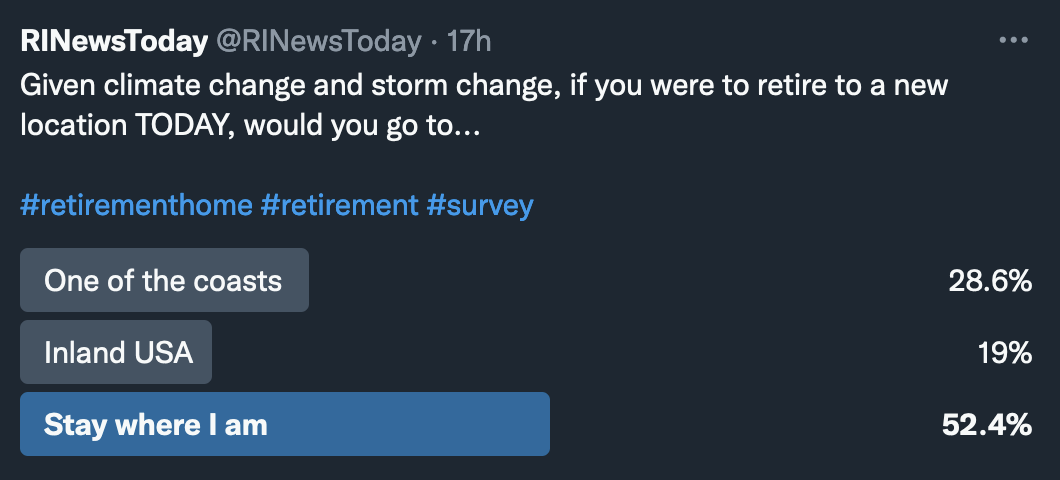Open the RINewsToday profile display name
Viewport: 1060px width, 480px height.
click(113, 41)
